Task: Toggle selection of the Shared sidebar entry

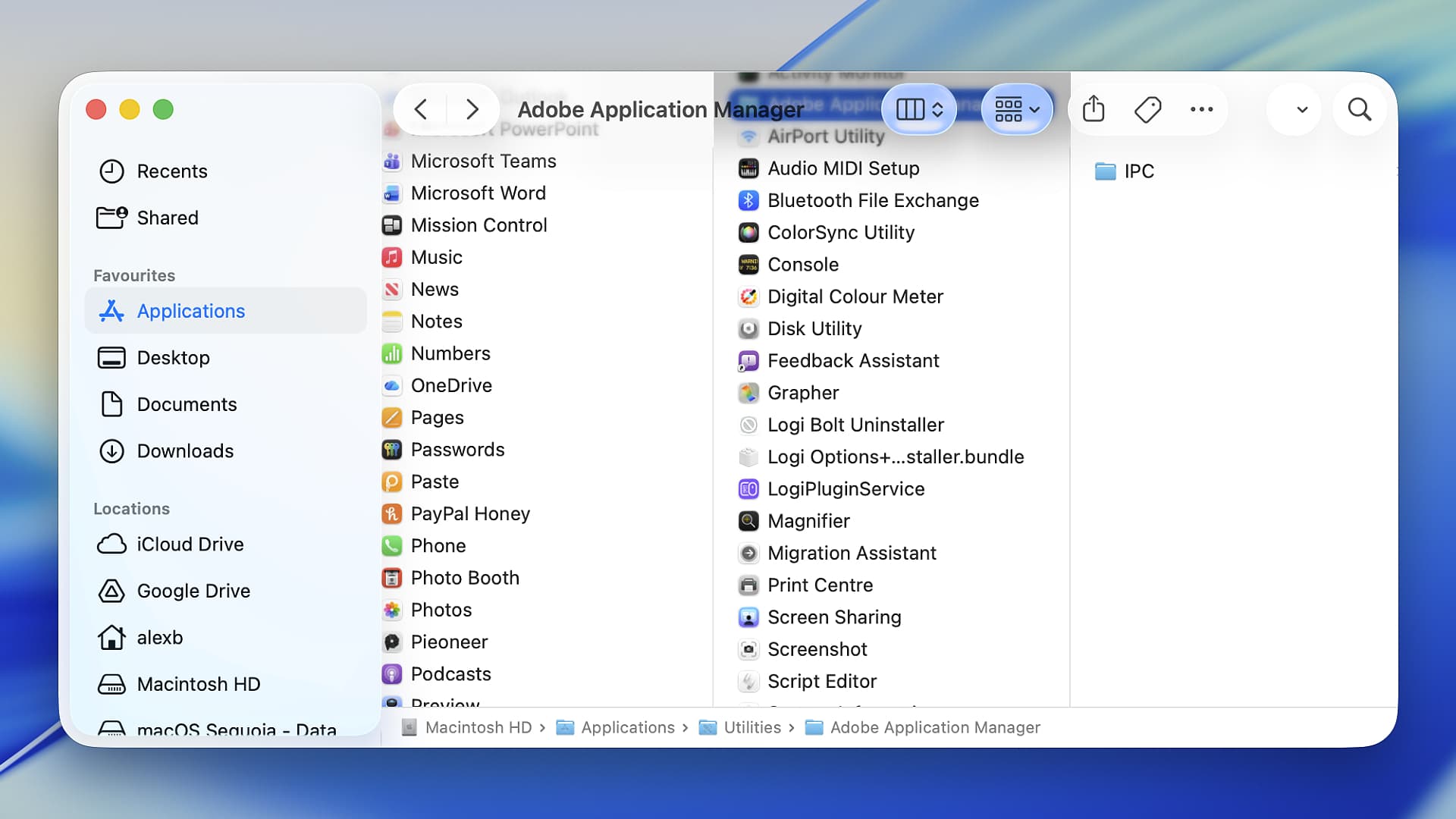Action: click(167, 218)
